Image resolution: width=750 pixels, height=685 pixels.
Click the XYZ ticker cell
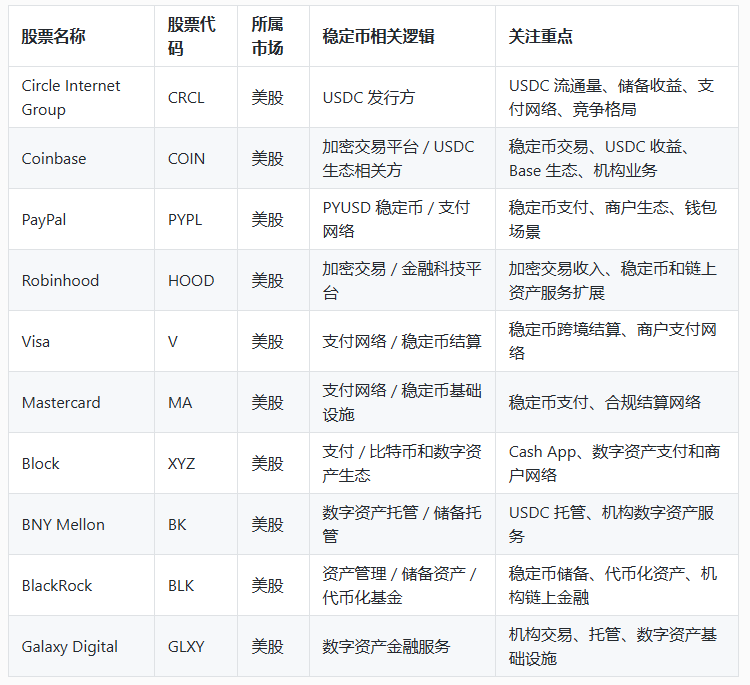point(196,463)
